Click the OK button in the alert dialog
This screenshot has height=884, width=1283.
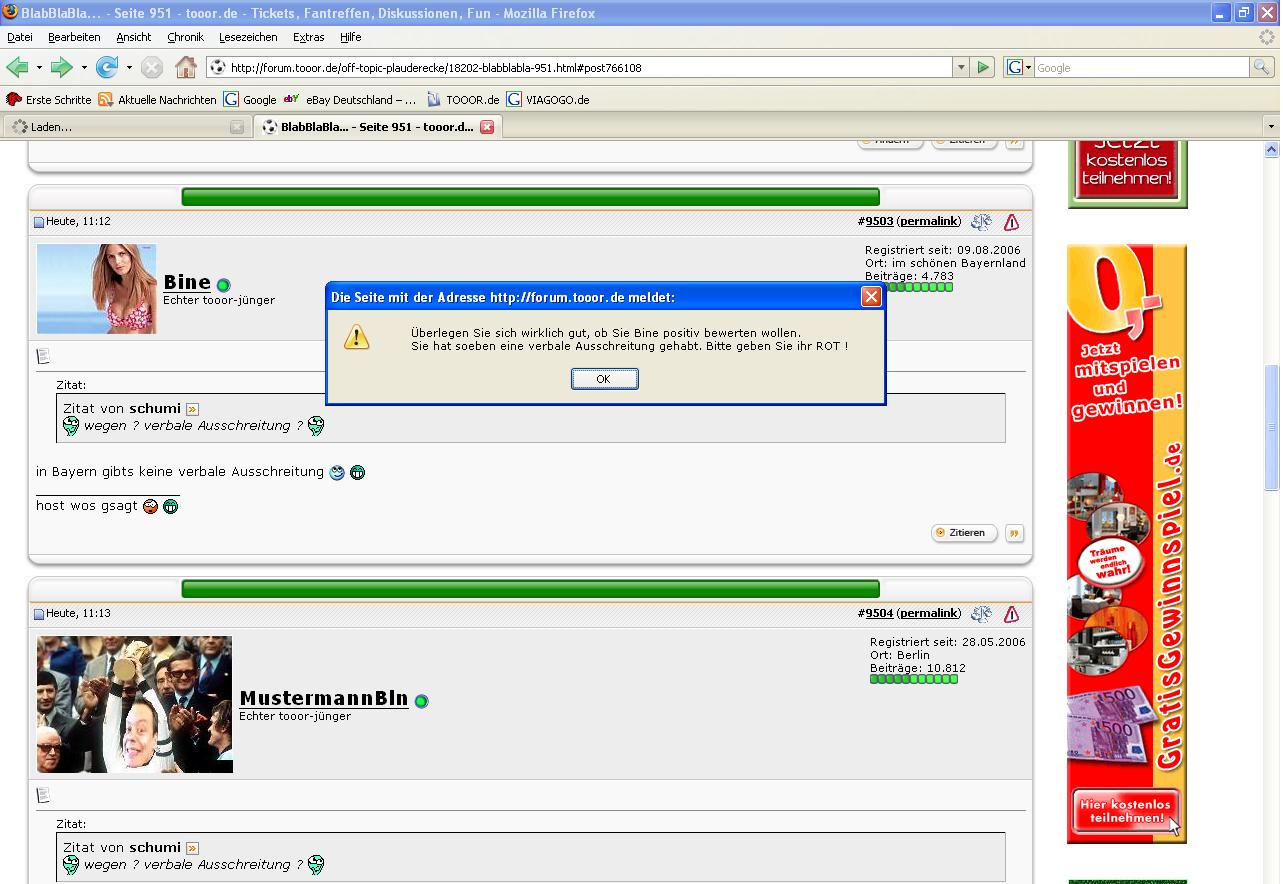click(604, 379)
